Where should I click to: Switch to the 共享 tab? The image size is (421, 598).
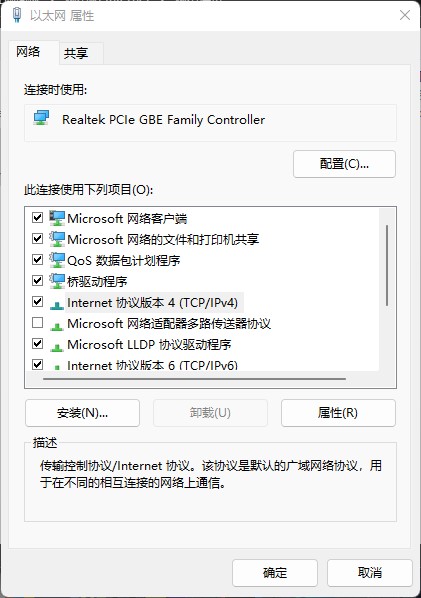[x=76, y=53]
